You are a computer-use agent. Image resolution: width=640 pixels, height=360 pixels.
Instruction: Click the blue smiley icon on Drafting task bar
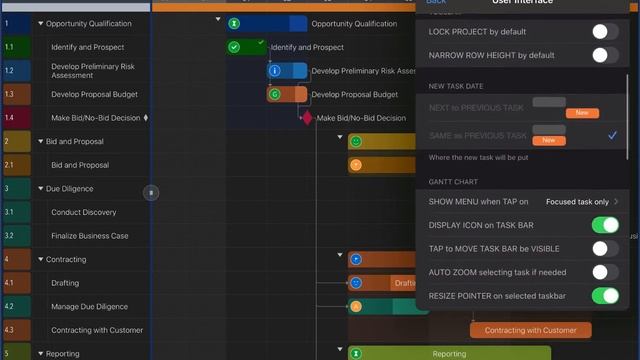pyautogui.click(x=356, y=283)
